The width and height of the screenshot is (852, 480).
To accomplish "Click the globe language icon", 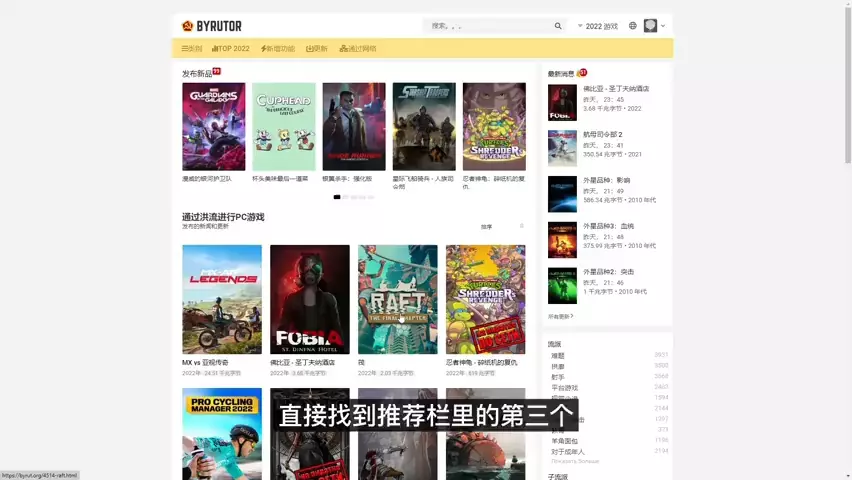I will tap(632, 26).
